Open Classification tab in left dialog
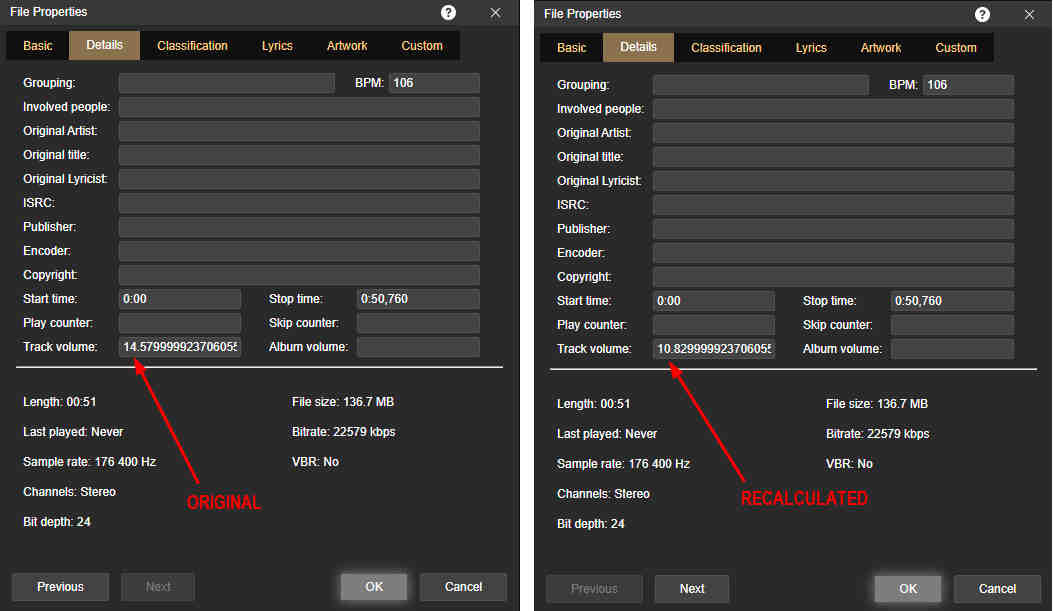1053x611 pixels. click(192, 46)
